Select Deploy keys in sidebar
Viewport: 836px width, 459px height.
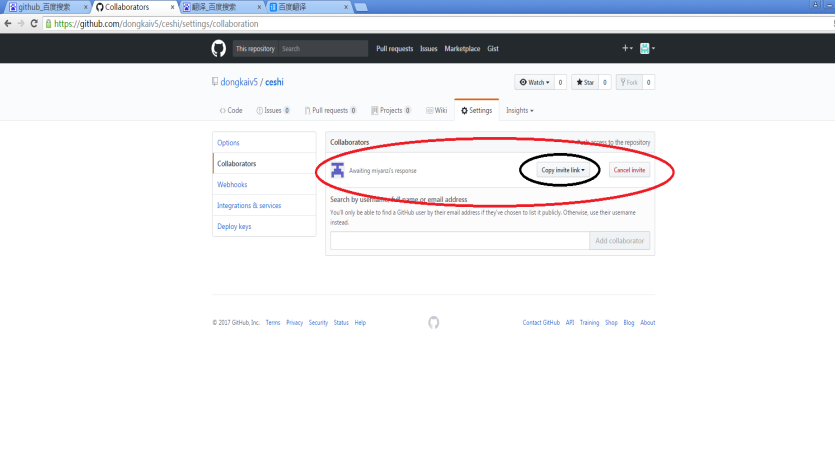264,226
